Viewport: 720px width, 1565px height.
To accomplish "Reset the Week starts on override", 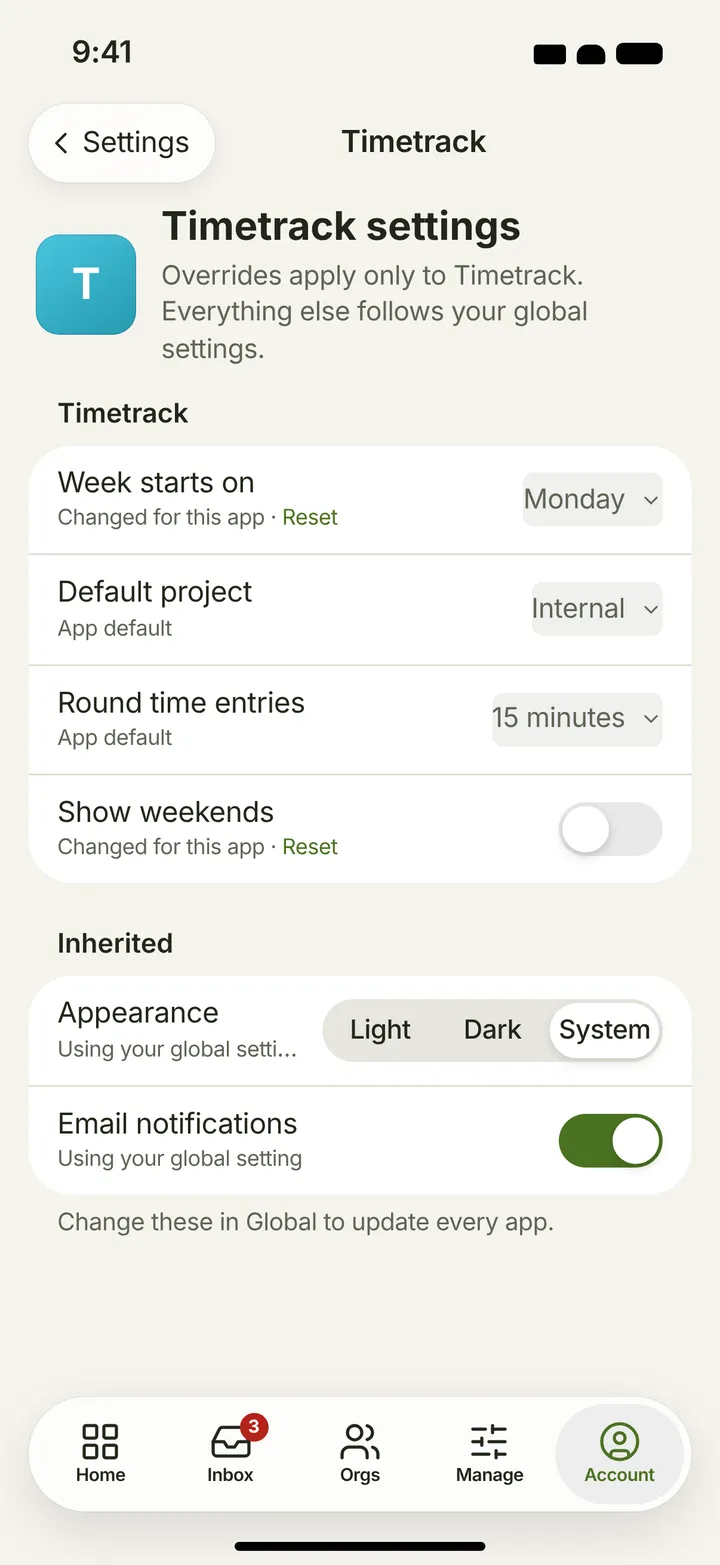I will pyautogui.click(x=310, y=518).
